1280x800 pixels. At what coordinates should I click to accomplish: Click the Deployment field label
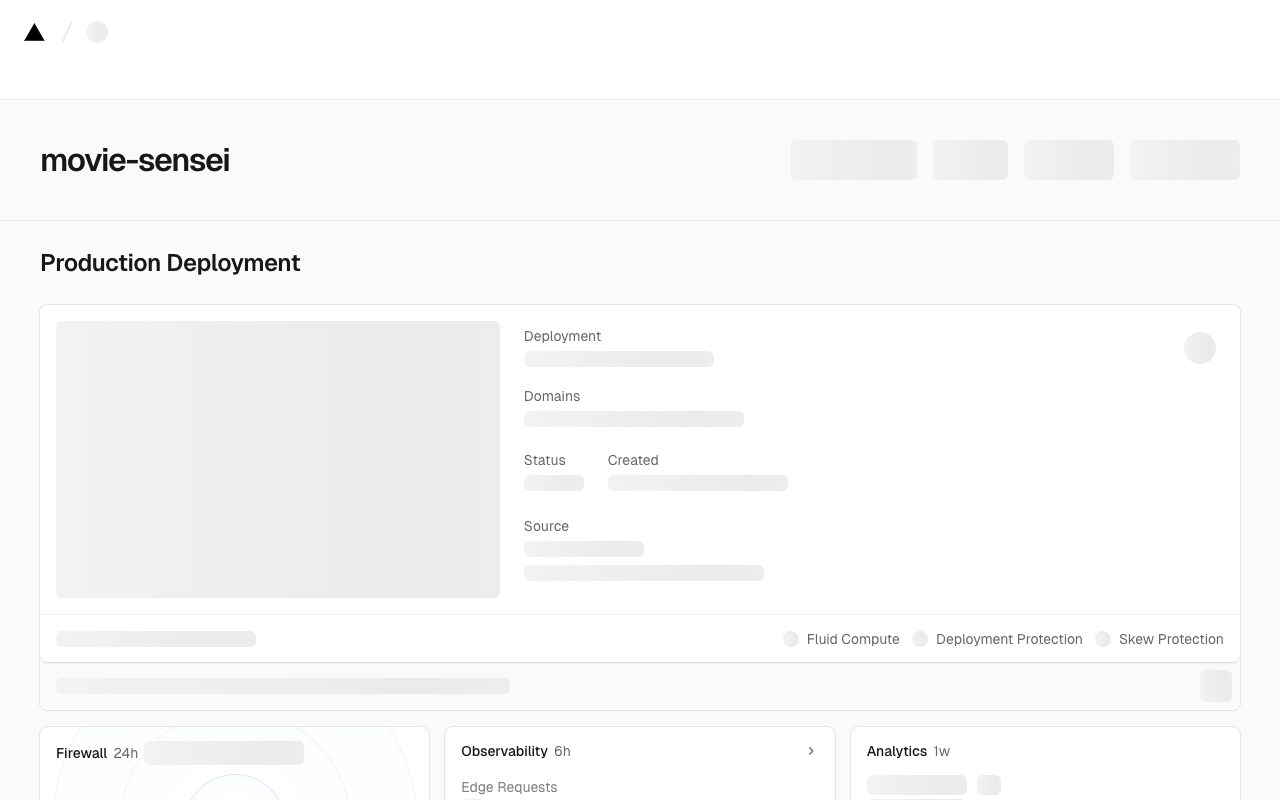(562, 336)
